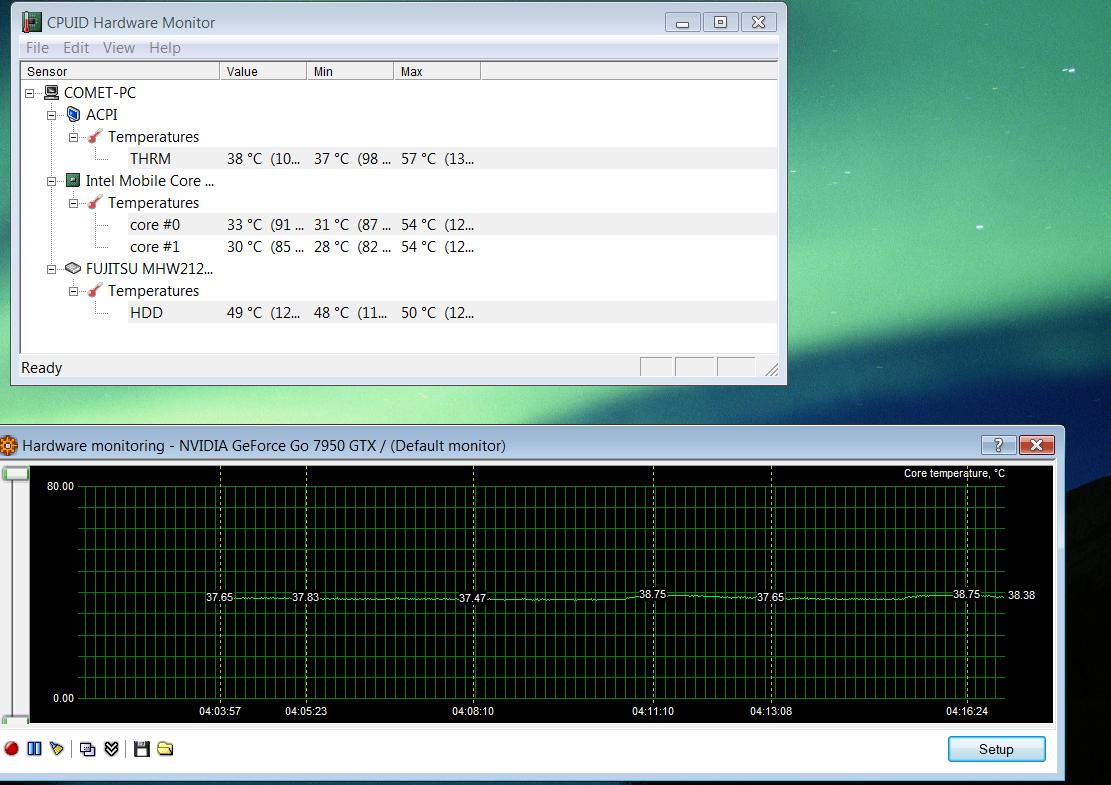1111x785 pixels.
Task: Click the FUJITSU MHW212 label
Action: pos(149,268)
